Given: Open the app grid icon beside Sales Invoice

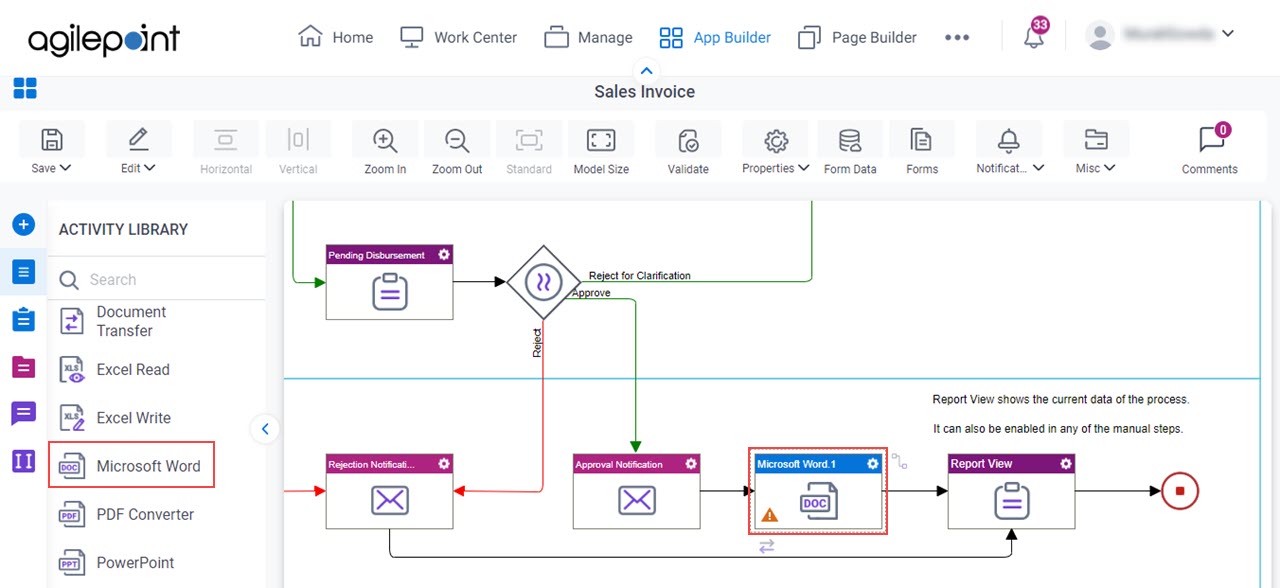Looking at the screenshot, I should pyautogui.click(x=25, y=88).
